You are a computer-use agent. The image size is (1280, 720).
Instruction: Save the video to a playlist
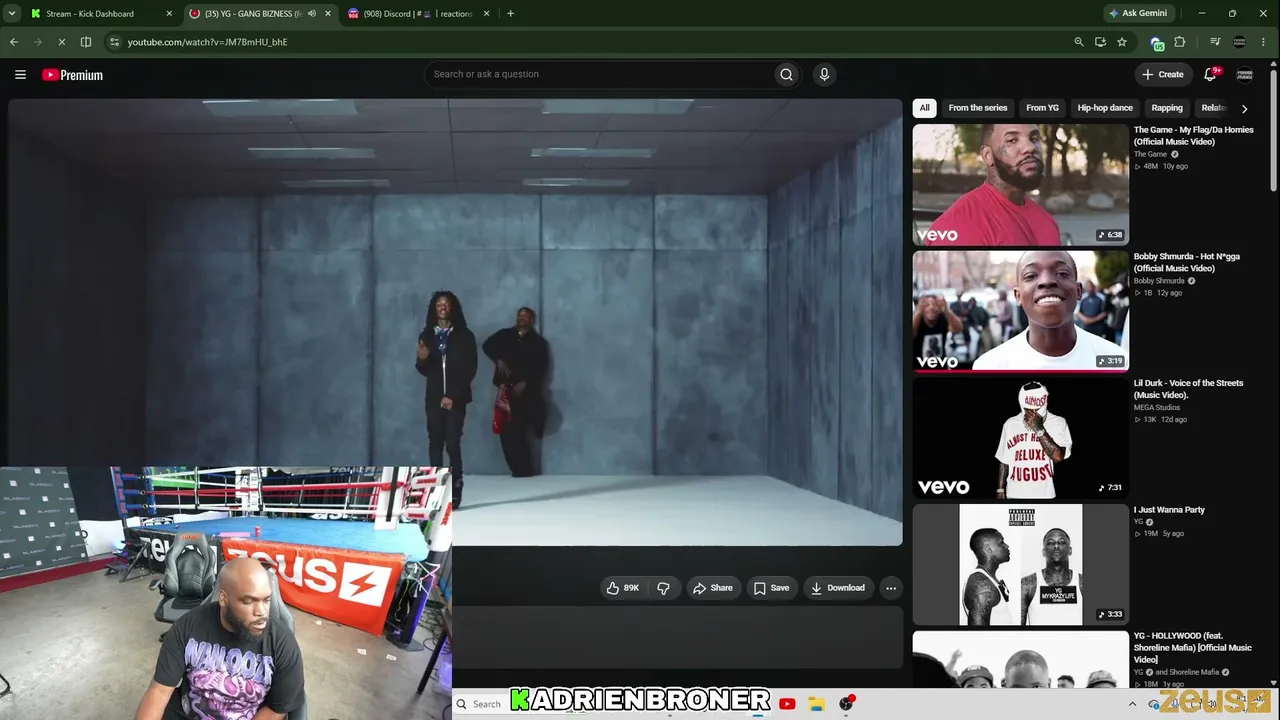pyautogui.click(x=771, y=588)
